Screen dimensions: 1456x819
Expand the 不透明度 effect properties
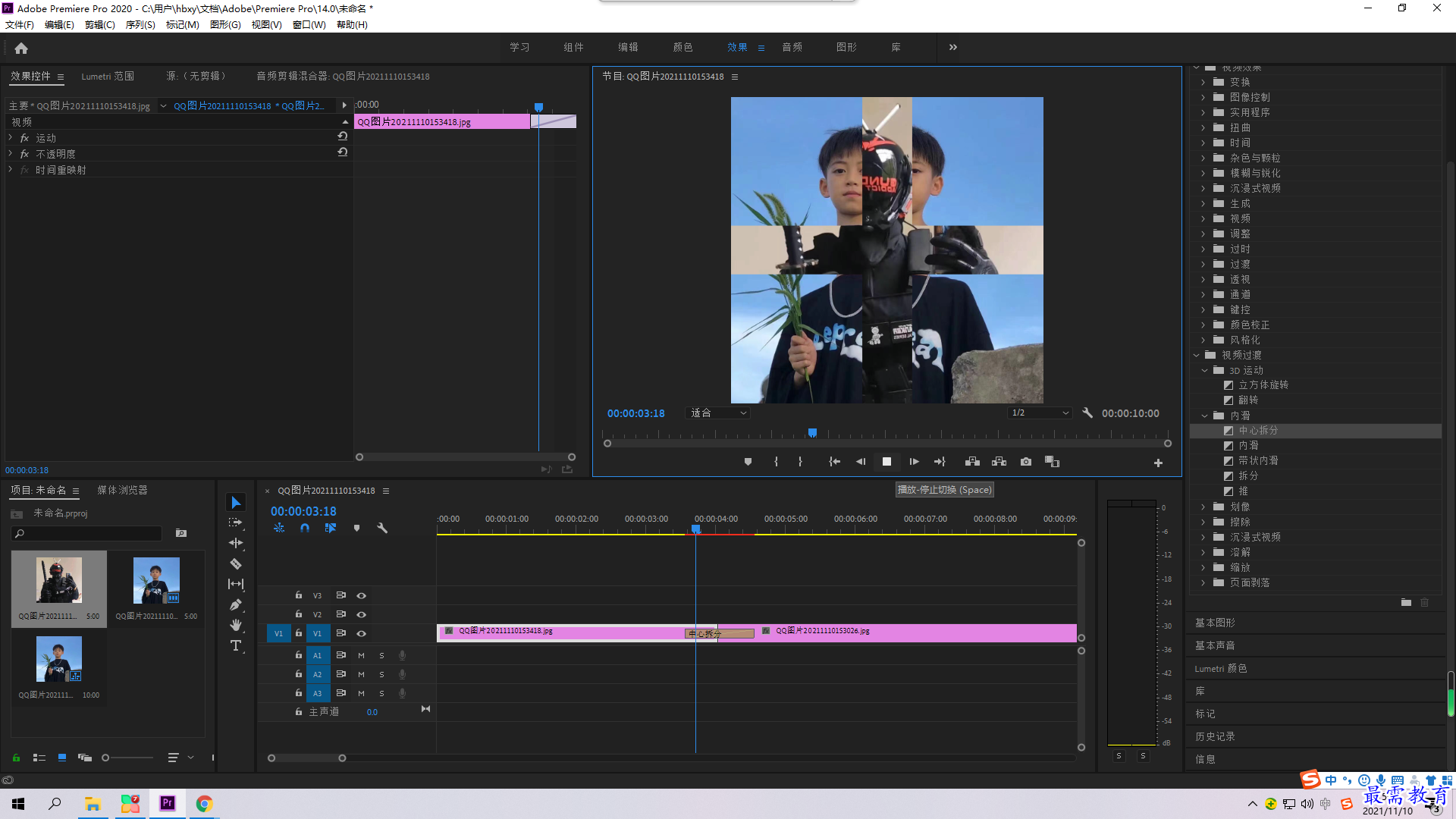pyautogui.click(x=10, y=153)
